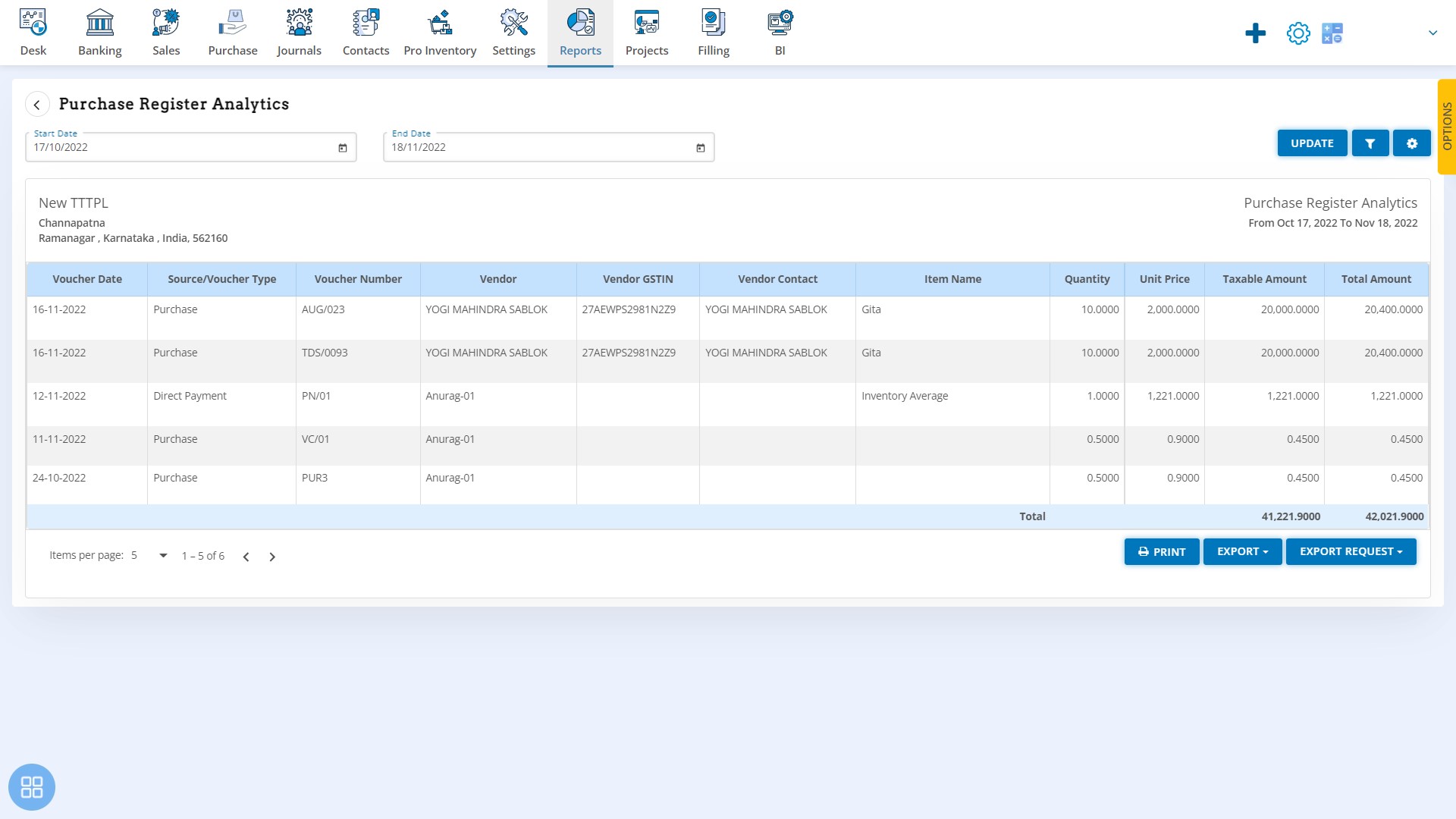
Task: Click the Direct Payment voucher type cell
Action: point(190,396)
